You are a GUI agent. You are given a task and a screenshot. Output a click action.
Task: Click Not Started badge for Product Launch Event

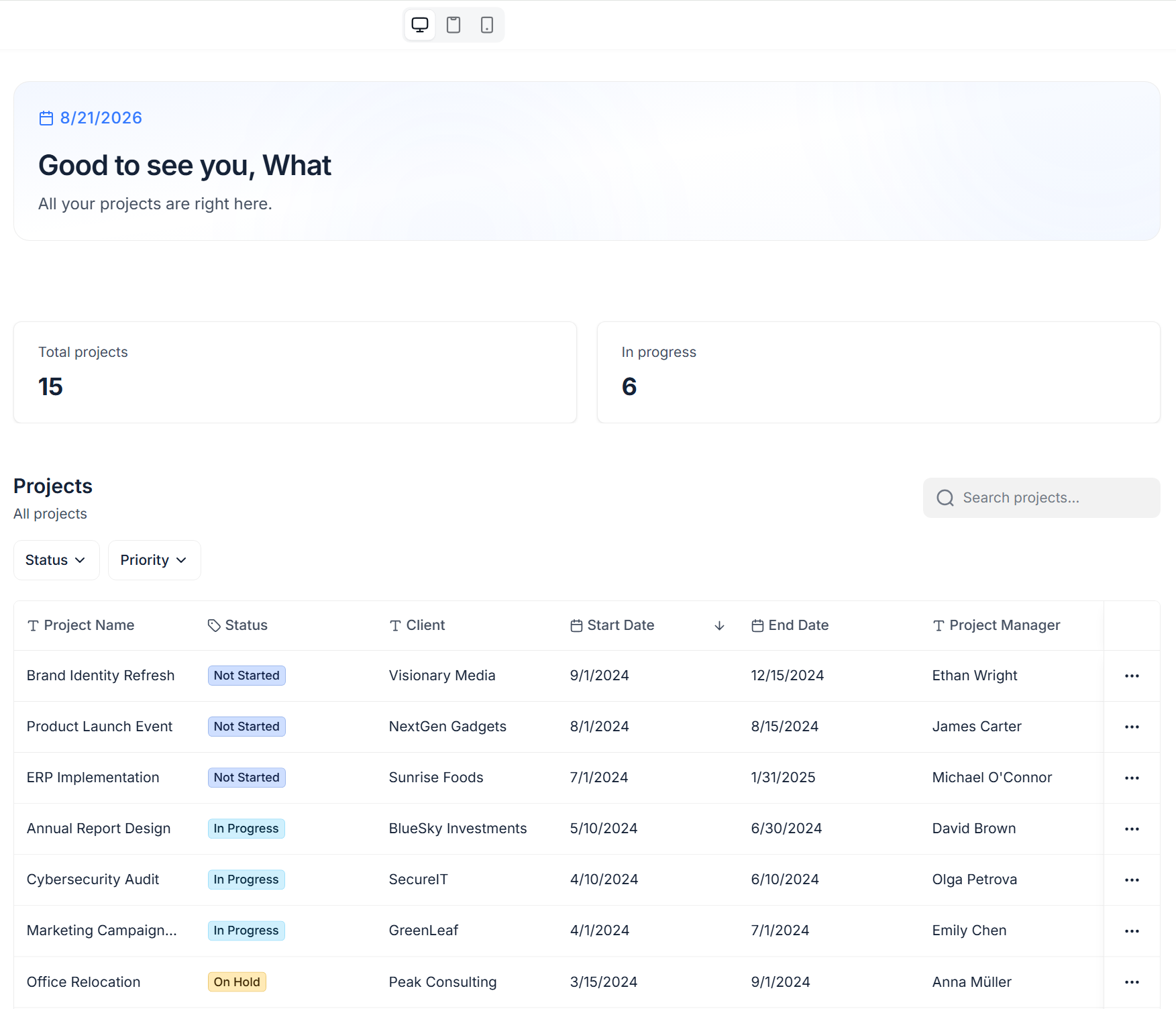coord(246,727)
